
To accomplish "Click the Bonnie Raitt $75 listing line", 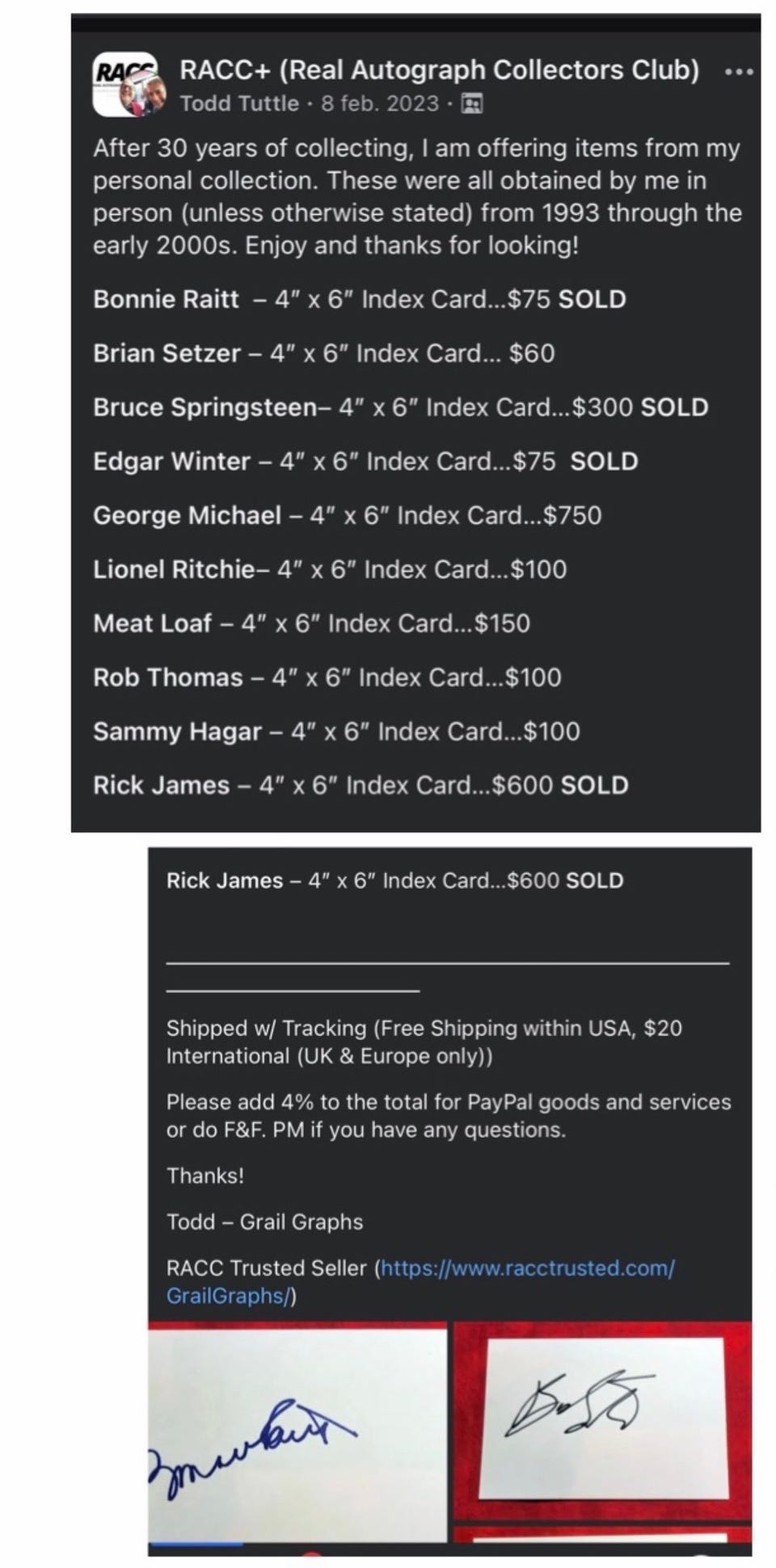I will (359, 300).
